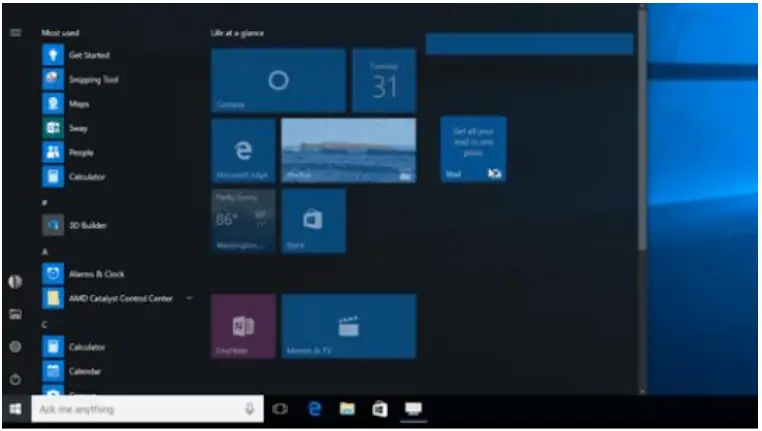The height and width of the screenshot is (431, 762).
Task: Open AMD Catalyst Control Center folder
Action: tap(107, 298)
